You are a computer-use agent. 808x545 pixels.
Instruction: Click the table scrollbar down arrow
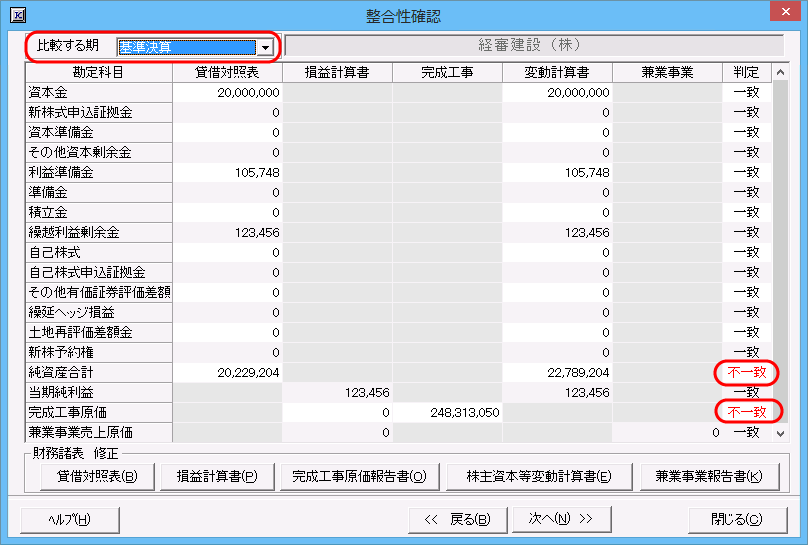click(780, 434)
